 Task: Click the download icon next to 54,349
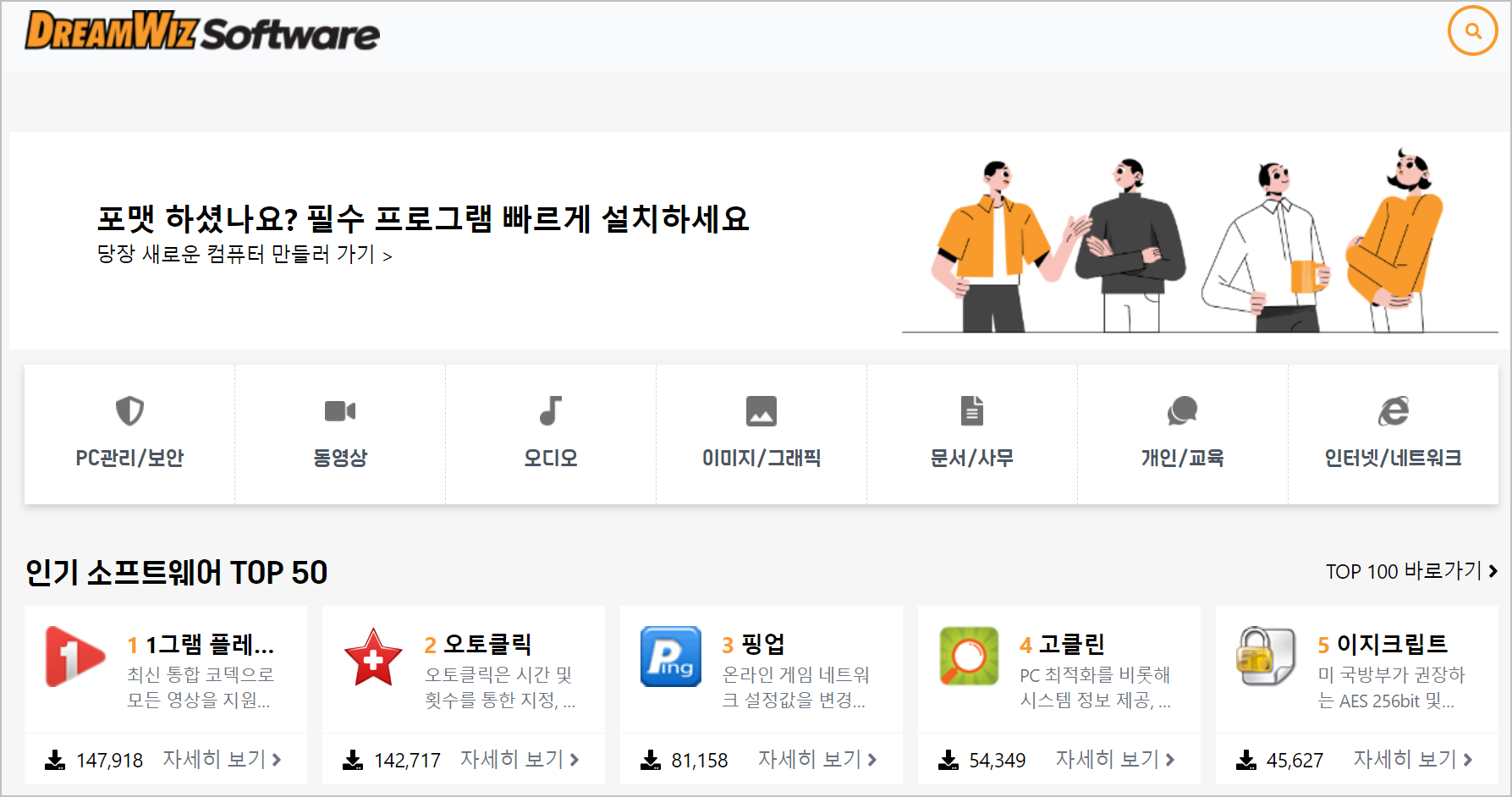pyautogui.click(x=948, y=760)
